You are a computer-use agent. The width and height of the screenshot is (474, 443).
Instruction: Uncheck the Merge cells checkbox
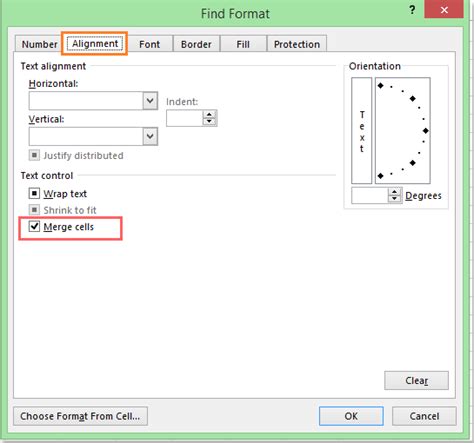click(x=34, y=226)
